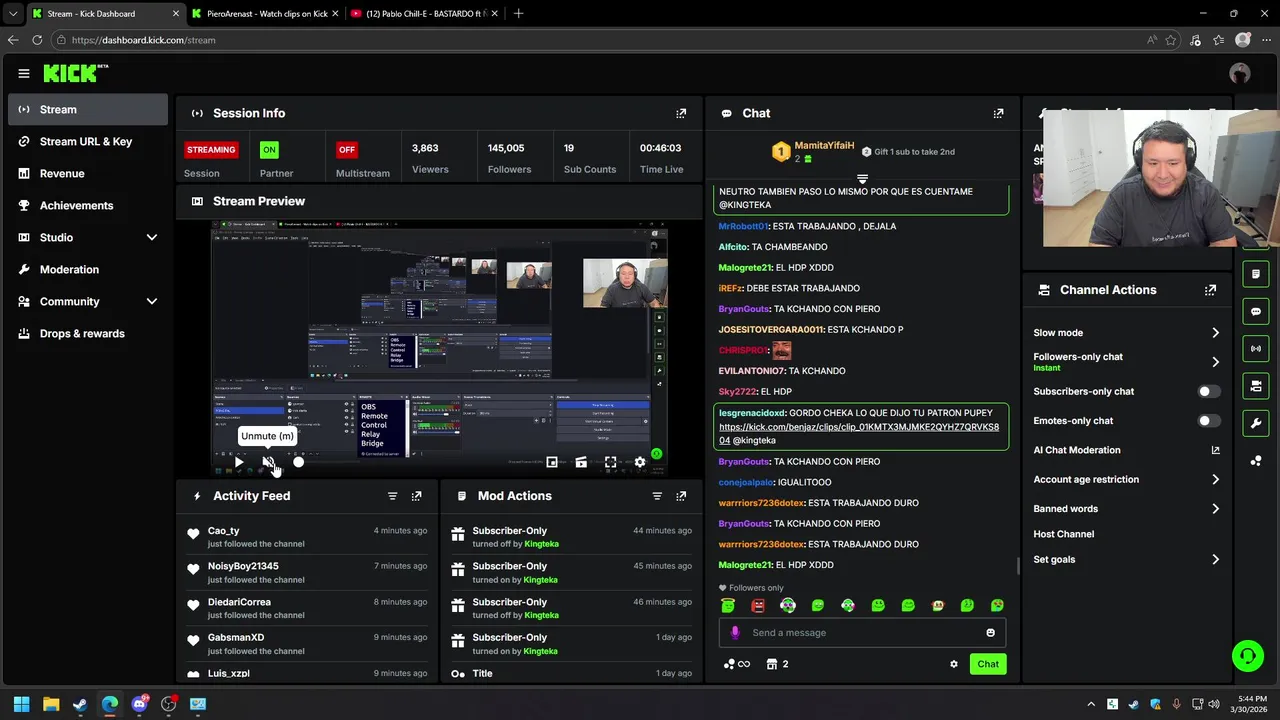1280x720 pixels.
Task: Open the chat settings gear icon
Action: [x=953, y=664]
